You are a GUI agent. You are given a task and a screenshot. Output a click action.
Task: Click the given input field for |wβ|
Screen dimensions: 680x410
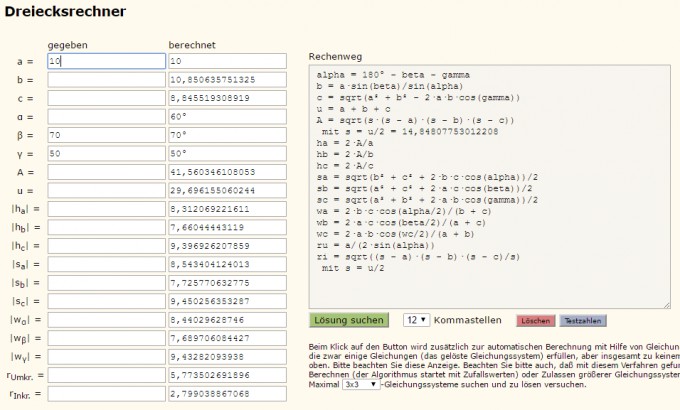coord(106,338)
